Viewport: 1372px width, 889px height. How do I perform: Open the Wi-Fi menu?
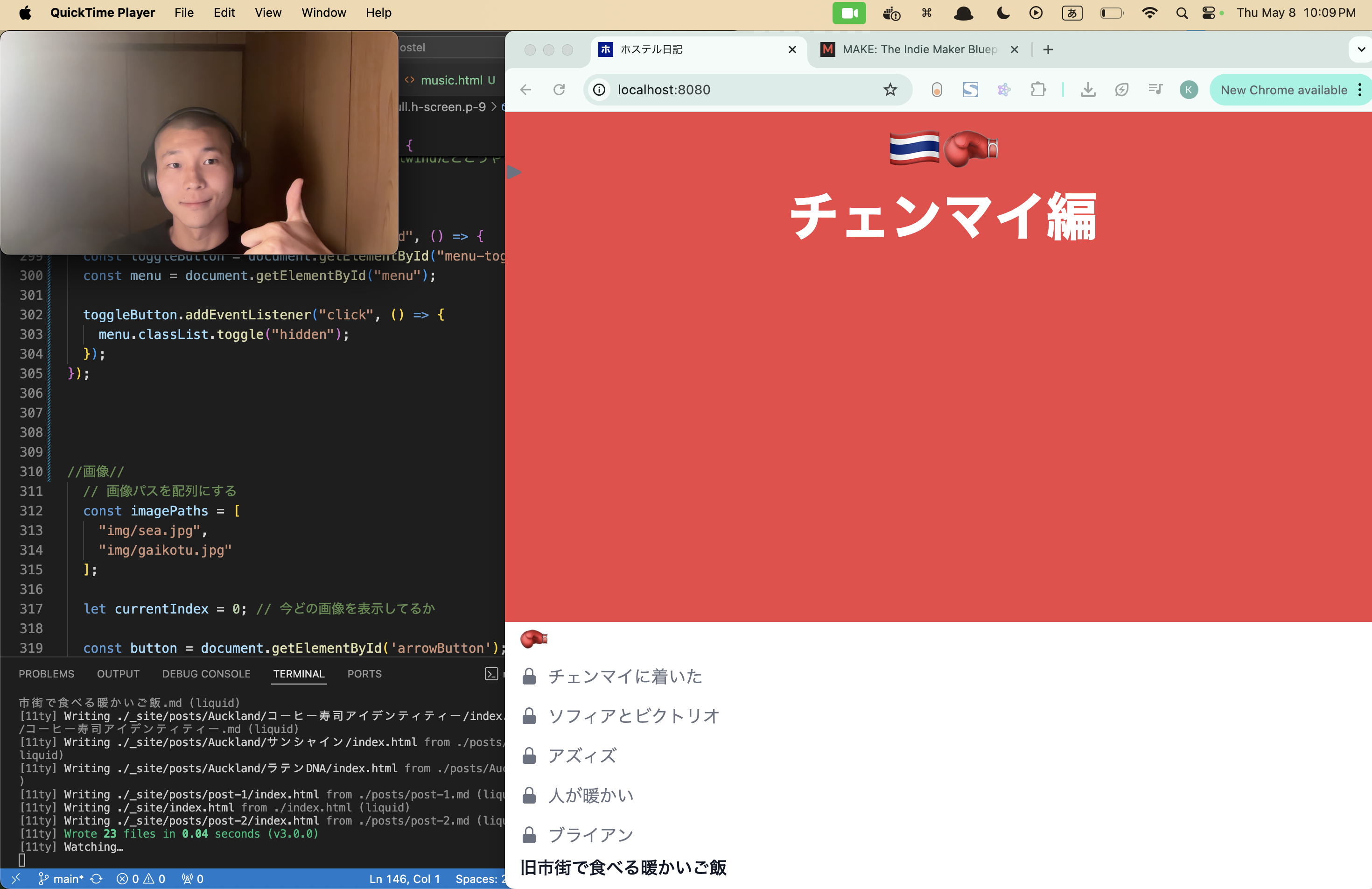(1149, 13)
